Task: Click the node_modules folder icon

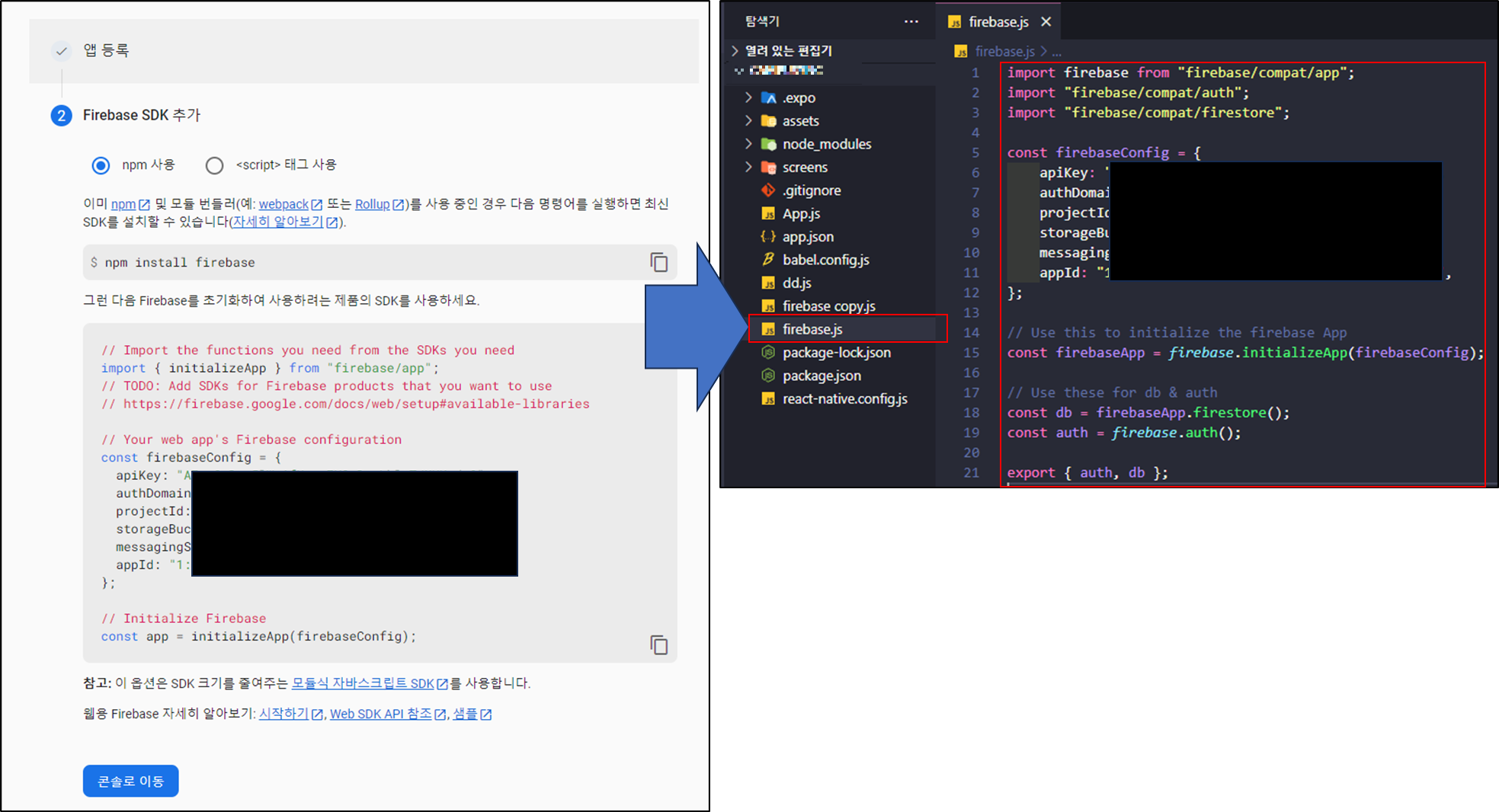Action: [x=768, y=144]
